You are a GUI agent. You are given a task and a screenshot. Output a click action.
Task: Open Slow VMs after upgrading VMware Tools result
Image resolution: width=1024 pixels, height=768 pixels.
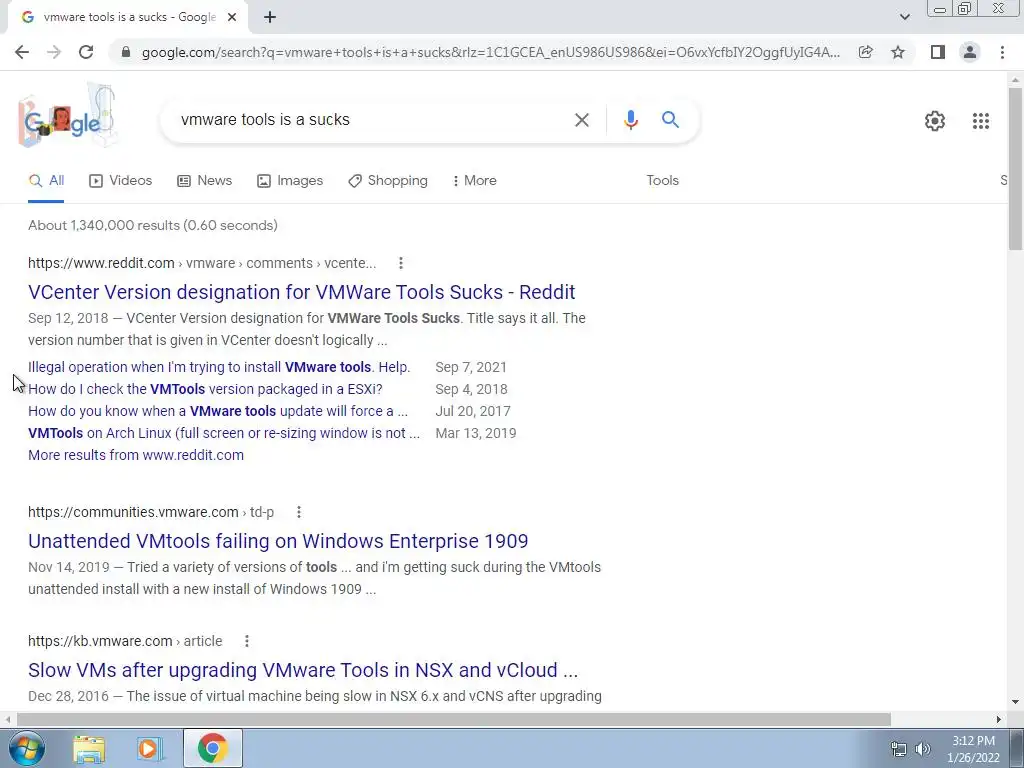tap(303, 670)
